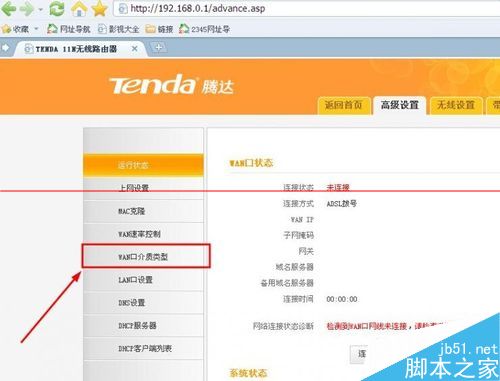This screenshot has width=500, height=381.
Task: Select the TENDA 11N无线路由器 browser tab
Action: coord(79,49)
